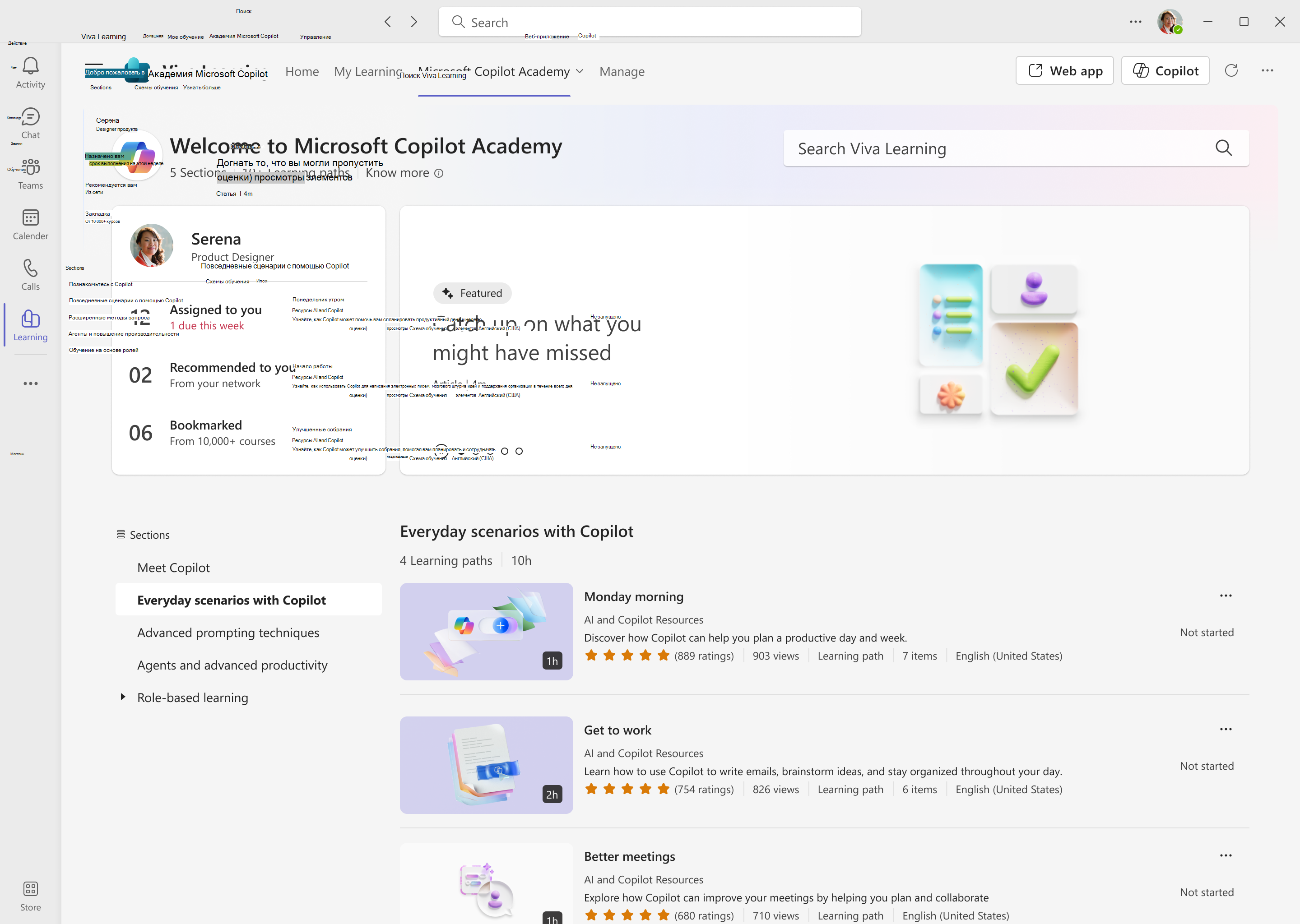Go forward with the right arrow
The width and height of the screenshot is (1300, 924).
(414, 22)
